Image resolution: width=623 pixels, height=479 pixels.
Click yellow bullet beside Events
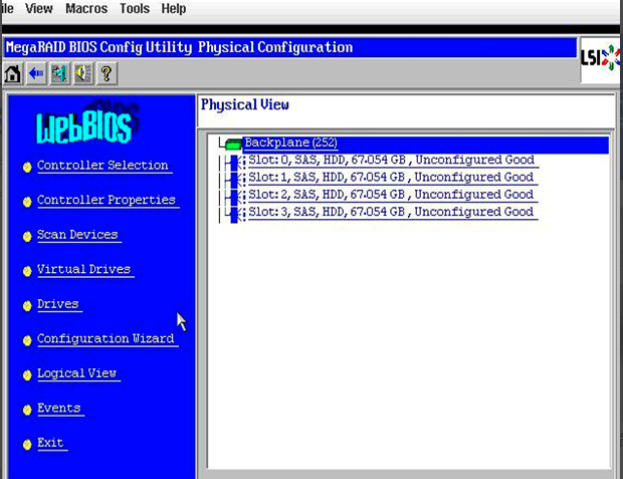point(27,410)
